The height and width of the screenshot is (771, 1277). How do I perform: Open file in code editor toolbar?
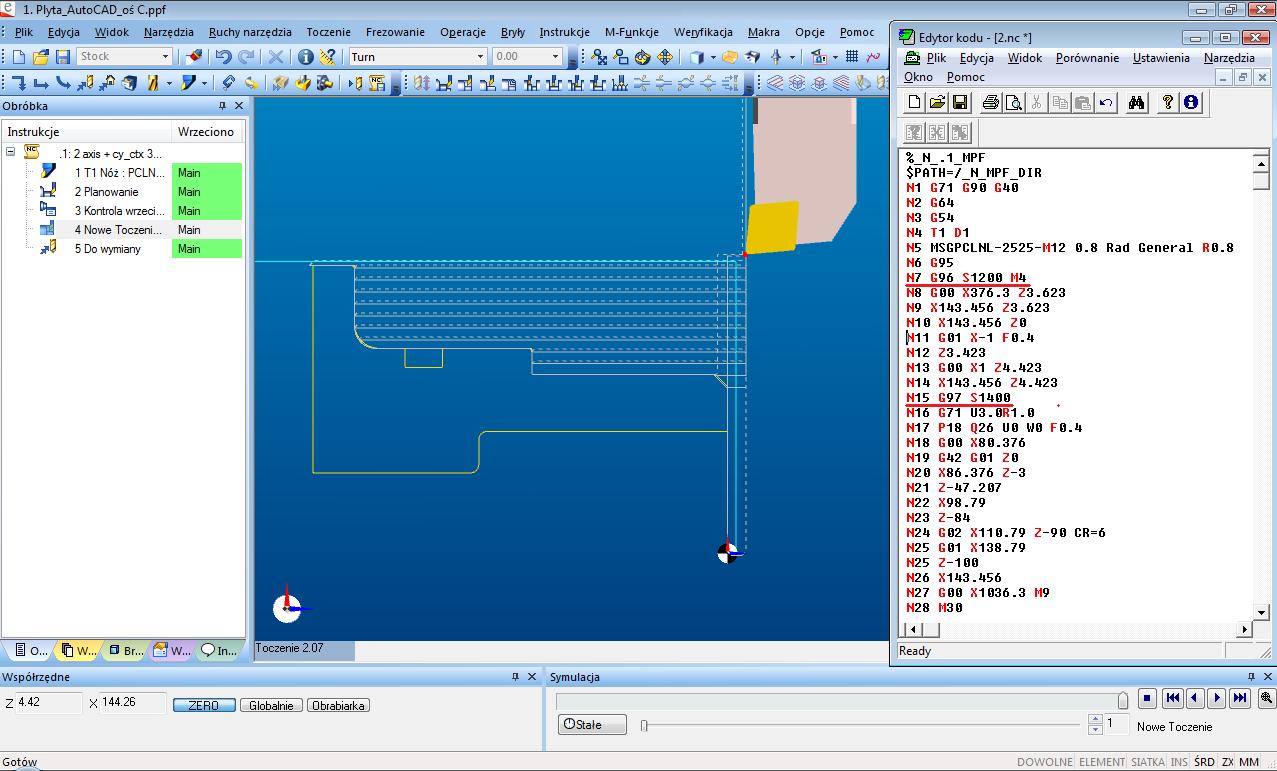[x=937, y=102]
